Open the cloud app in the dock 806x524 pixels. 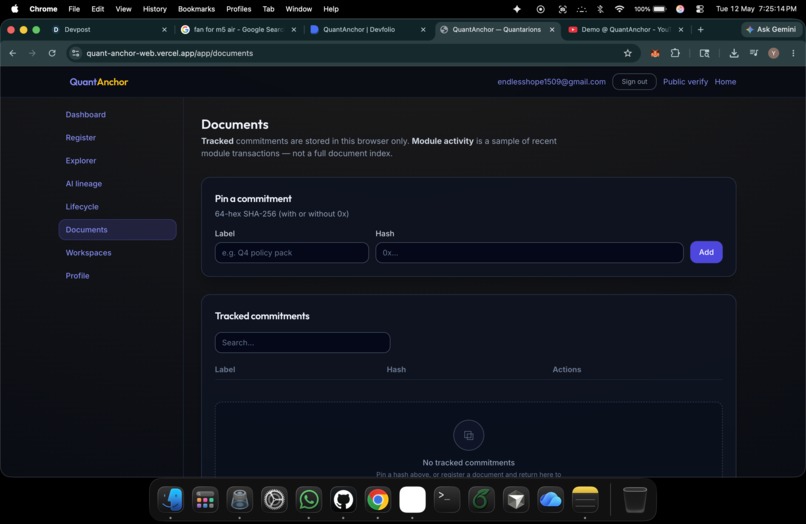[x=550, y=499]
